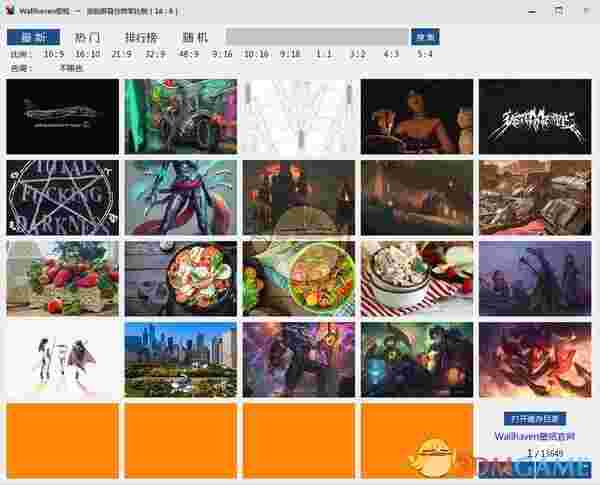The image size is (600, 485).
Task: Open the aircraft sketch on black wallpaper
Action: (63, 116)
